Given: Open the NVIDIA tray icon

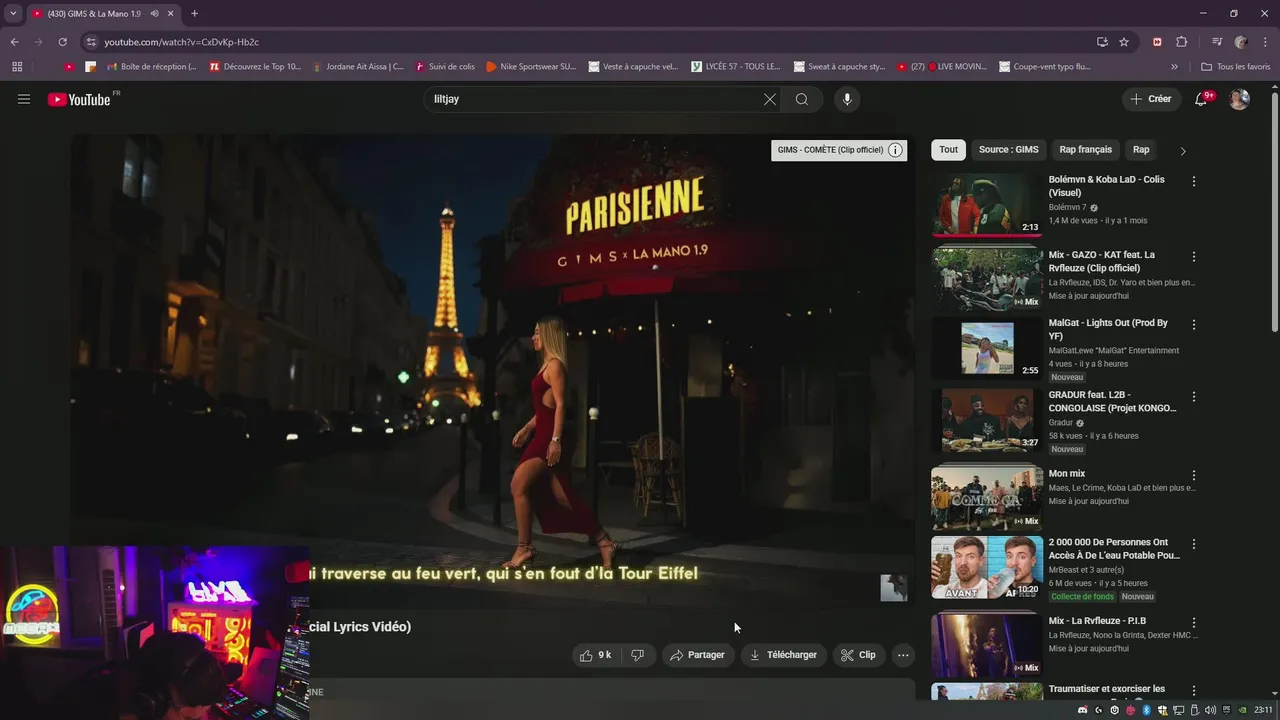Looking at the screenshot, I should (x=1243, y=710).
